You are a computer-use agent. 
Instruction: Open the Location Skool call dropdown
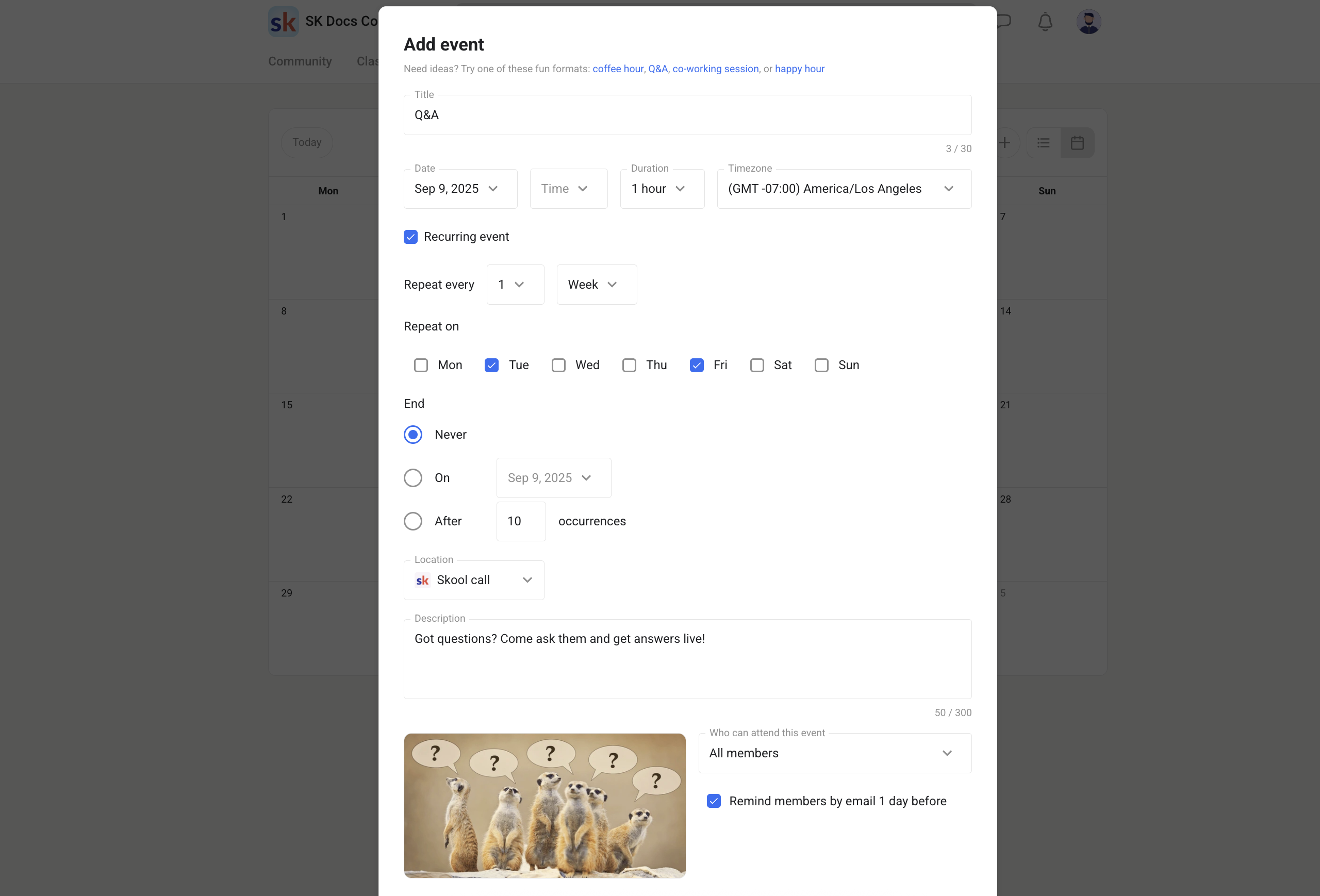pos(474,580)
